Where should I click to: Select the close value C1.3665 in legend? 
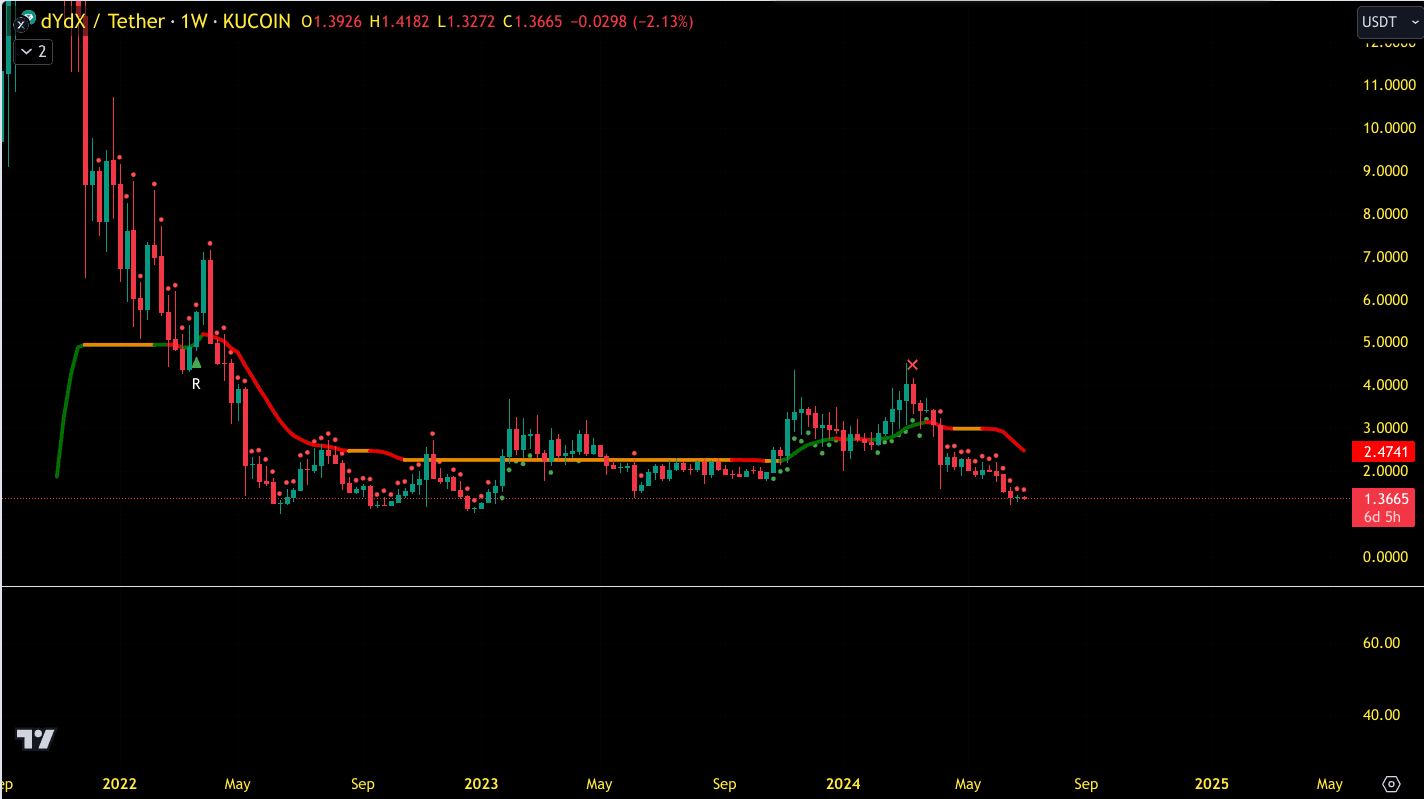coord(533,21)
